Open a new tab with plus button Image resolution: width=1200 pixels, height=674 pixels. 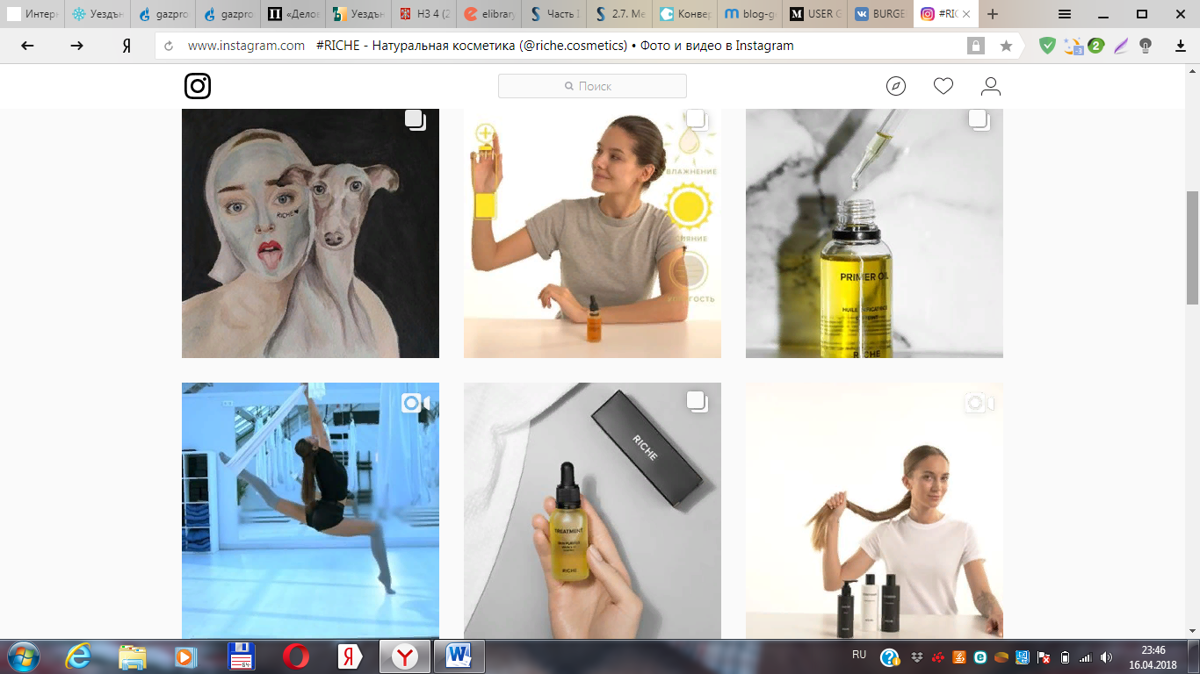click(x=993, y=14)
